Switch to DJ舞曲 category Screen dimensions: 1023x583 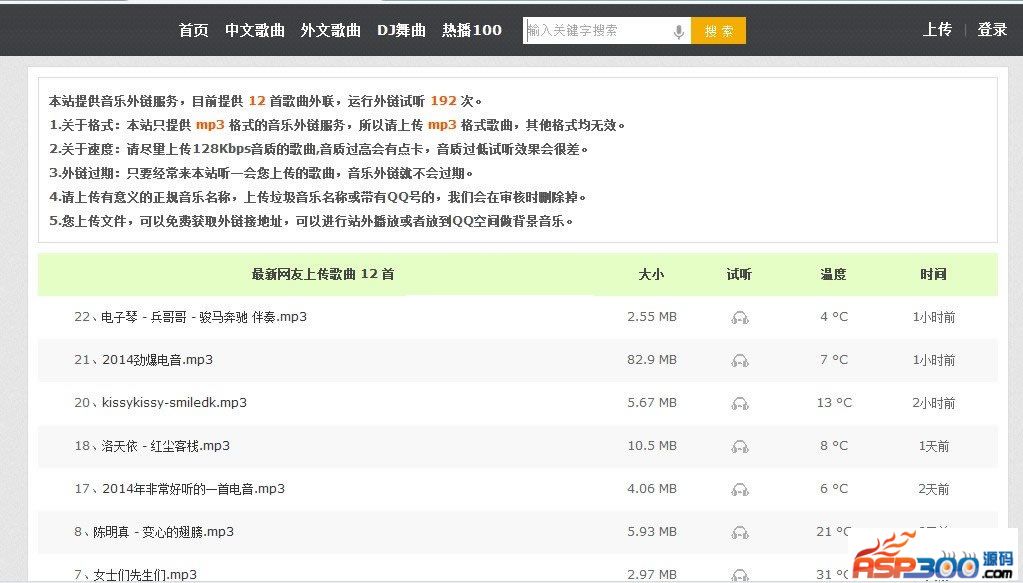[x=401, y=30]
